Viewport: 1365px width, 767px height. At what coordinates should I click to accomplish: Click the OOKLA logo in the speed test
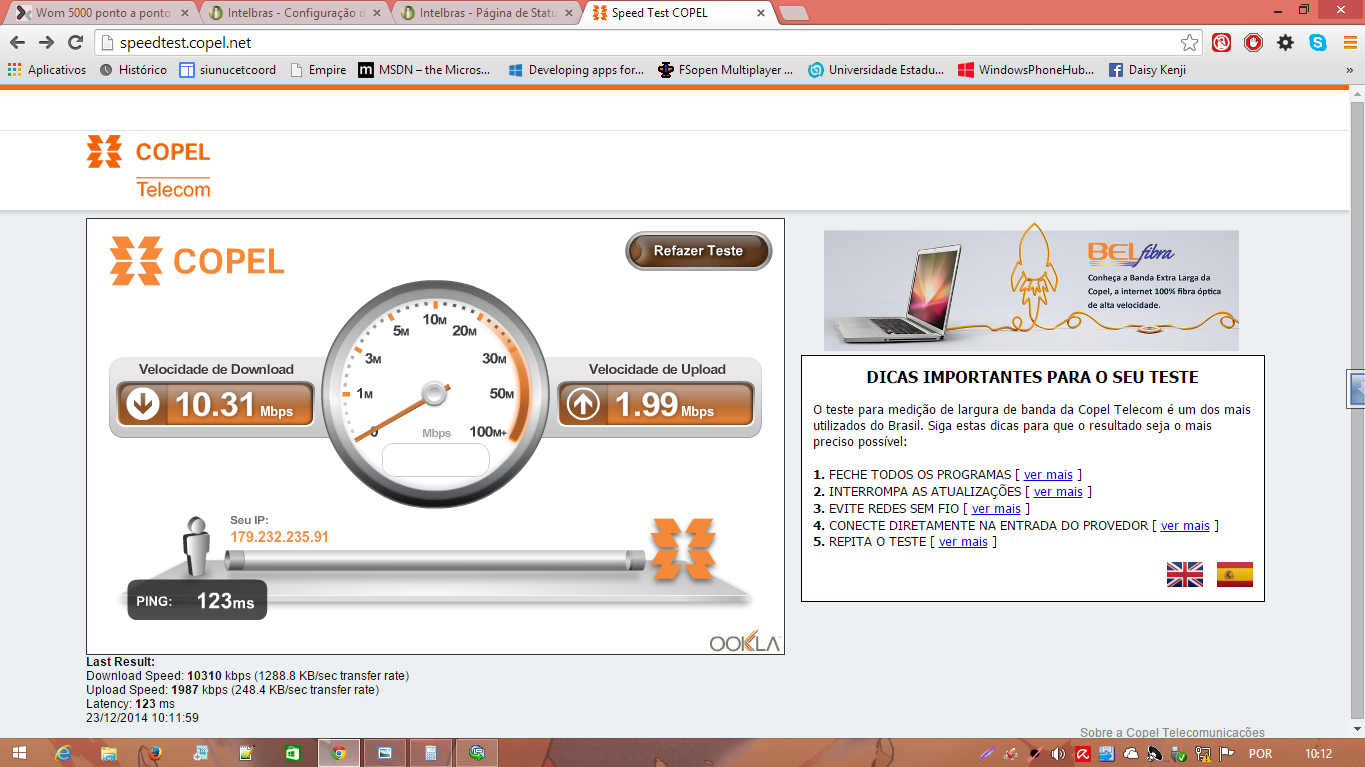744,642
